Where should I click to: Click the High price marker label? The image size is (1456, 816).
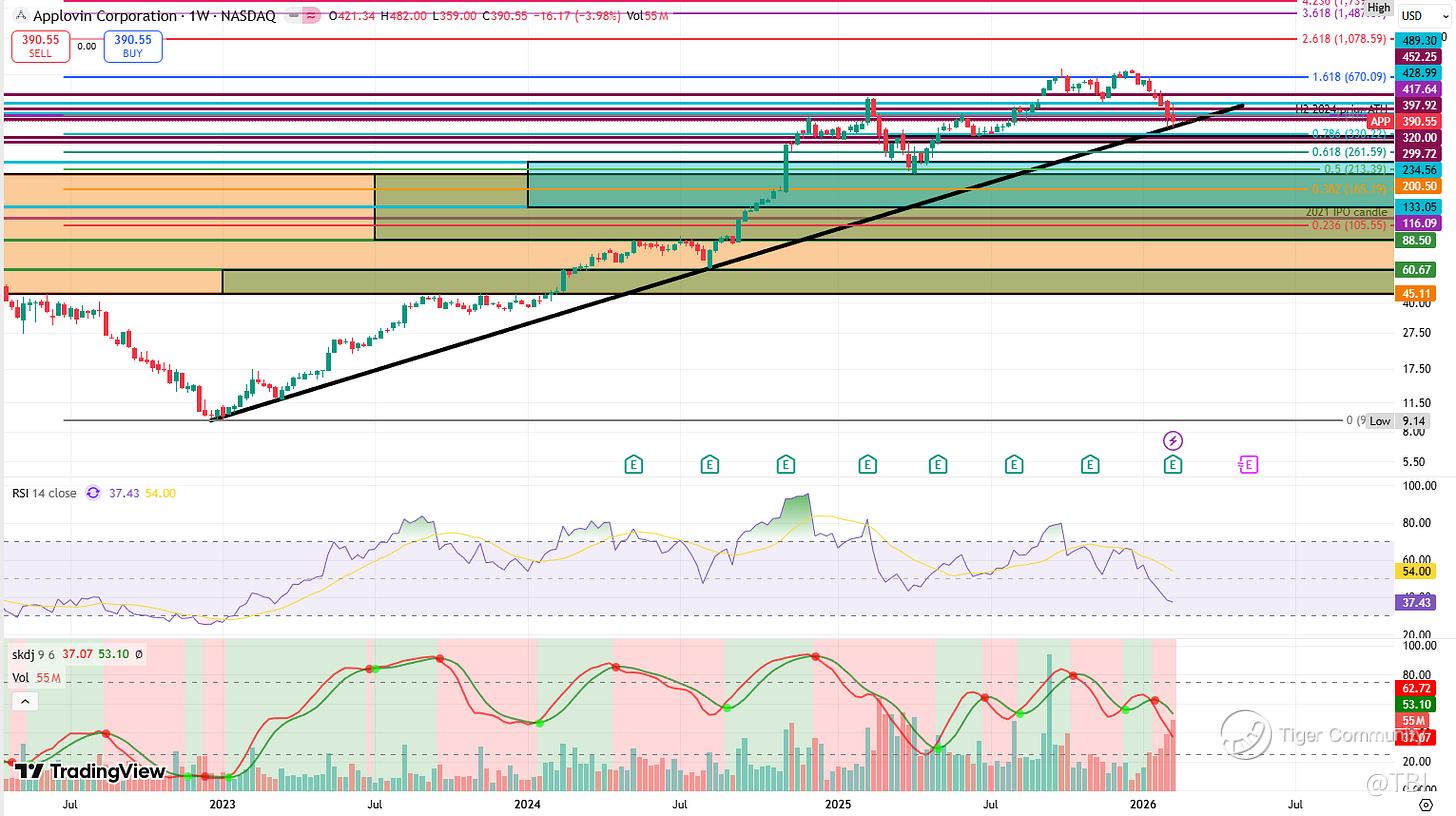point(1379,8)
